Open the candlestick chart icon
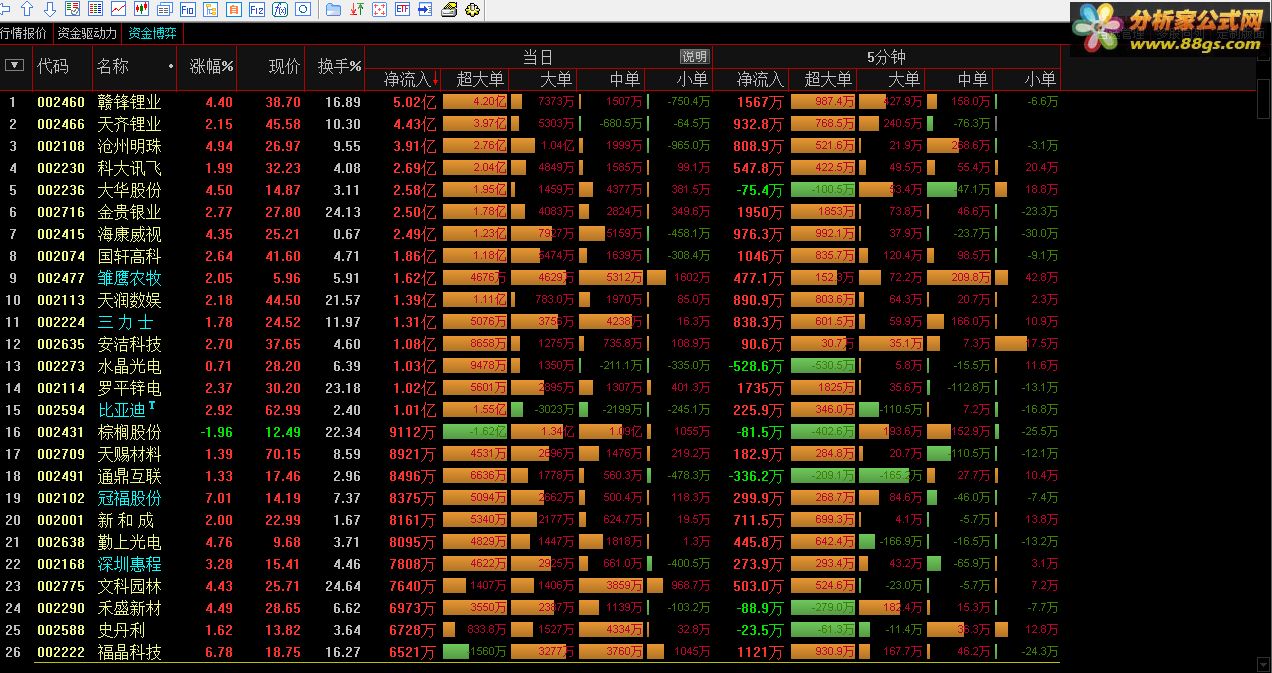 pos(141,9)
